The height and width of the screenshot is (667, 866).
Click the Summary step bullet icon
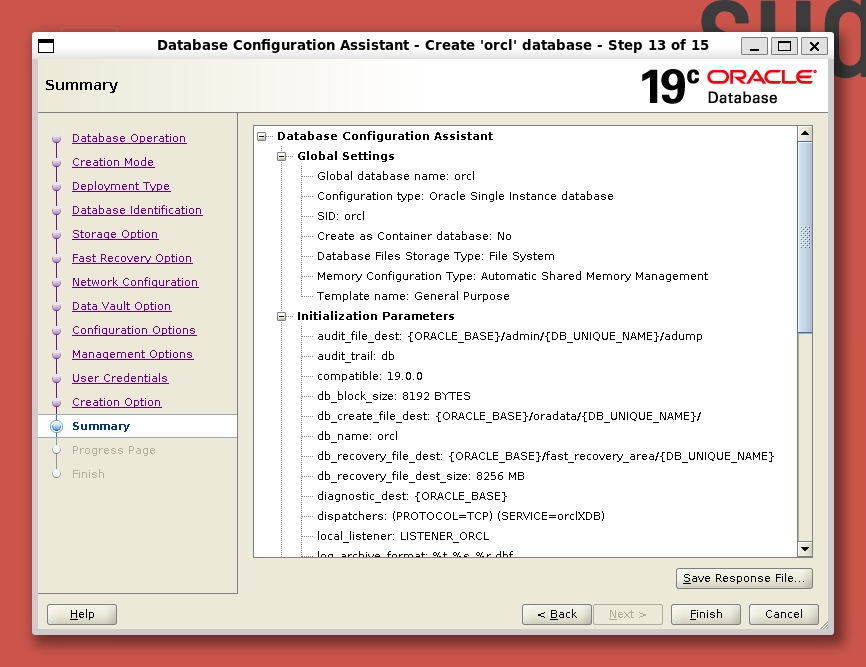coord(57,426)
